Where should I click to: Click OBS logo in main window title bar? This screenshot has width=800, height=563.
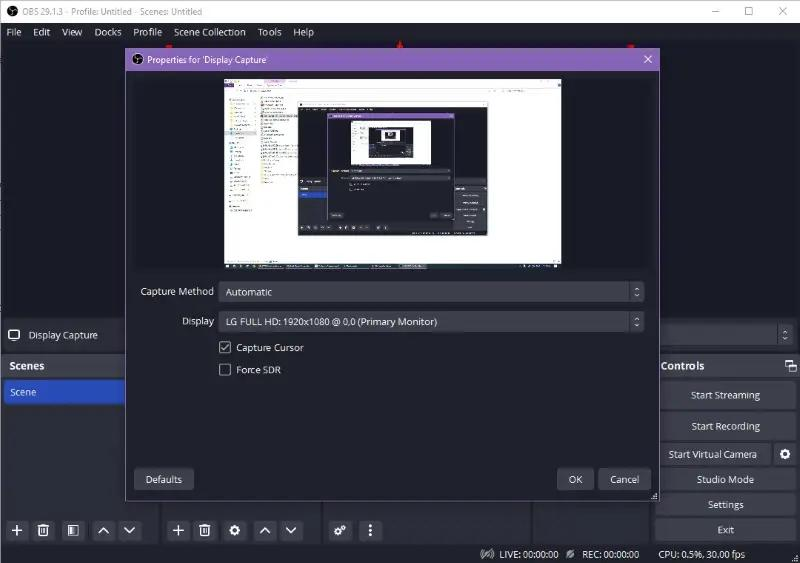tap(12, 11)
